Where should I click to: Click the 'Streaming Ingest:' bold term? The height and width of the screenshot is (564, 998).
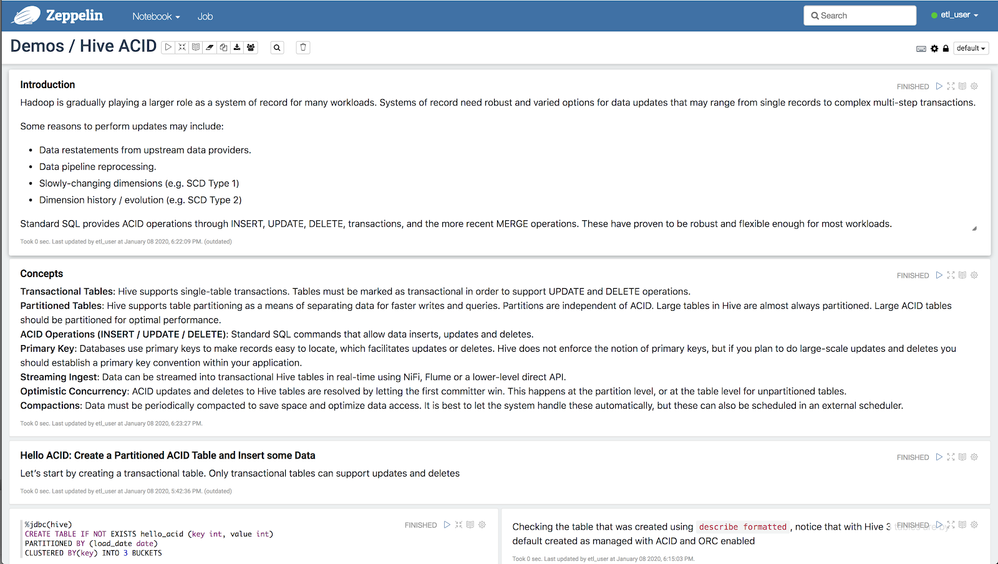click(60, 377)
